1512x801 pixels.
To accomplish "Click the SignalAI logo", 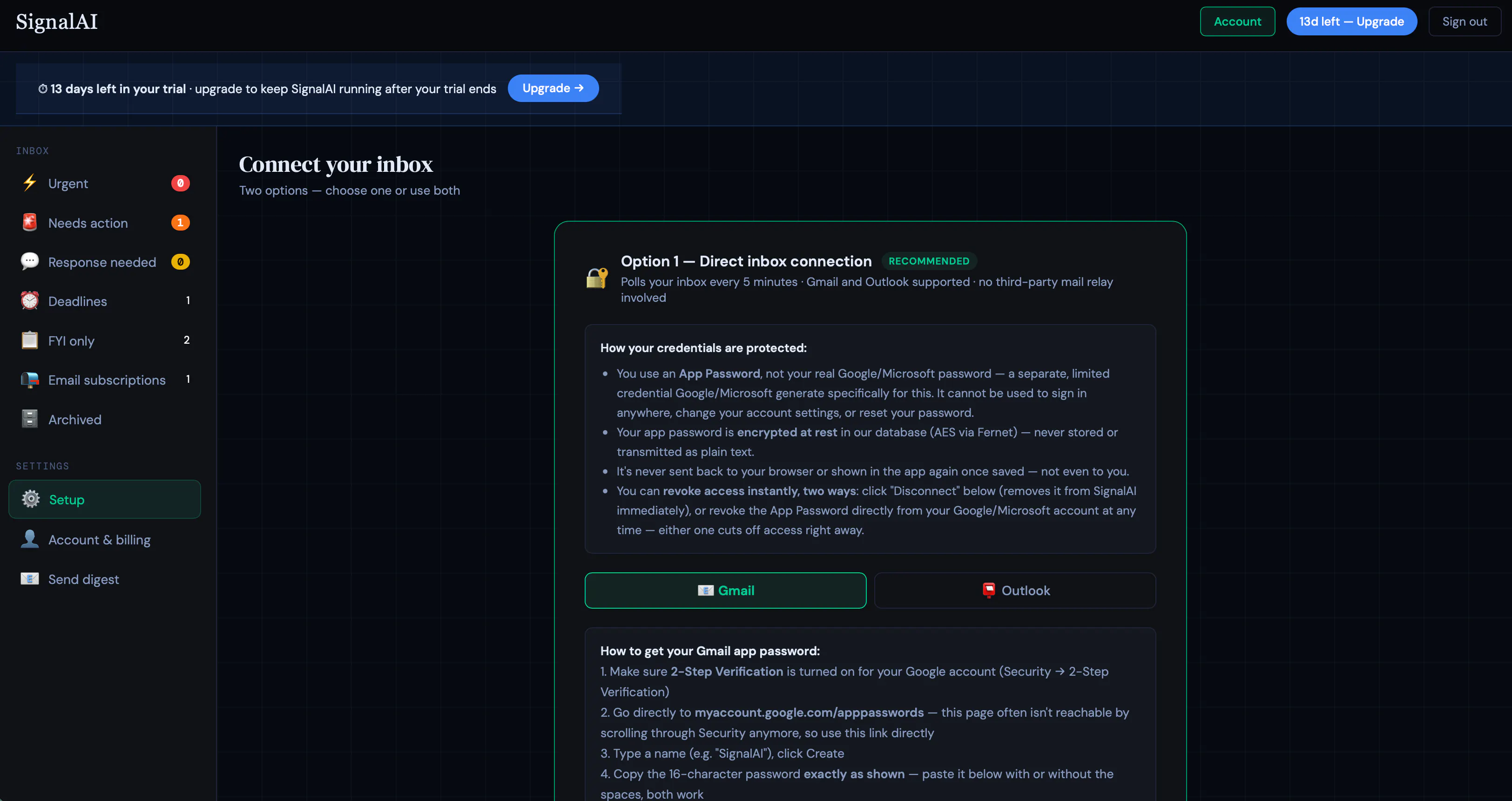I will pyautogui.click(x=56, y=22).
